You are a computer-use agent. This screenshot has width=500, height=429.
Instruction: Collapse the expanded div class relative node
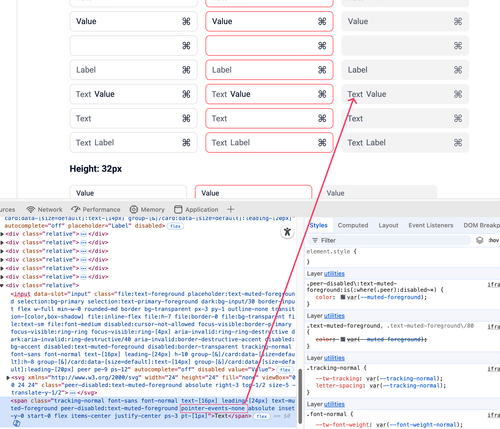(2, 285)
